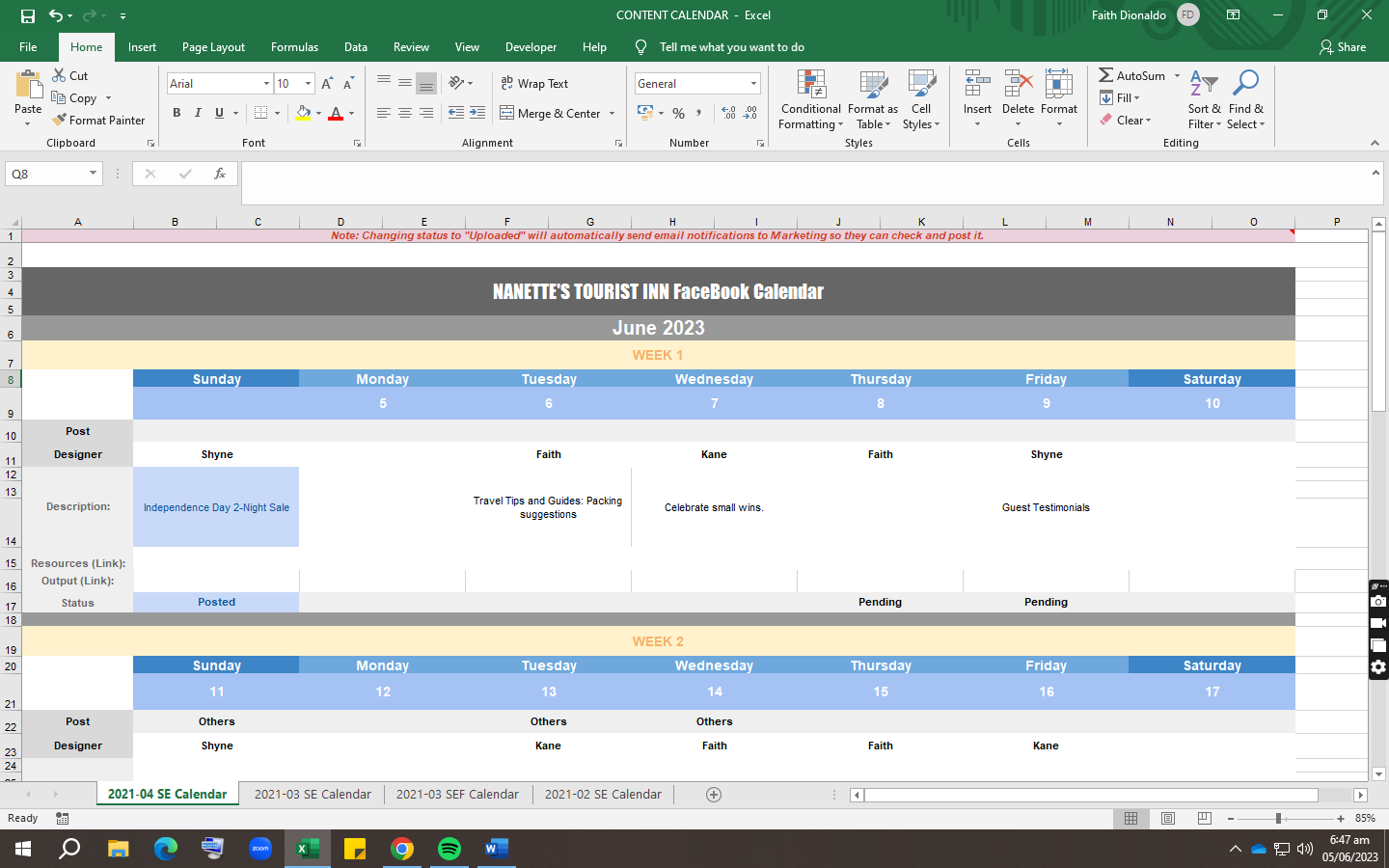Switch to 2021-03 SE Calendar sheet
The image size is (1389, 868).
pos(313,795)
